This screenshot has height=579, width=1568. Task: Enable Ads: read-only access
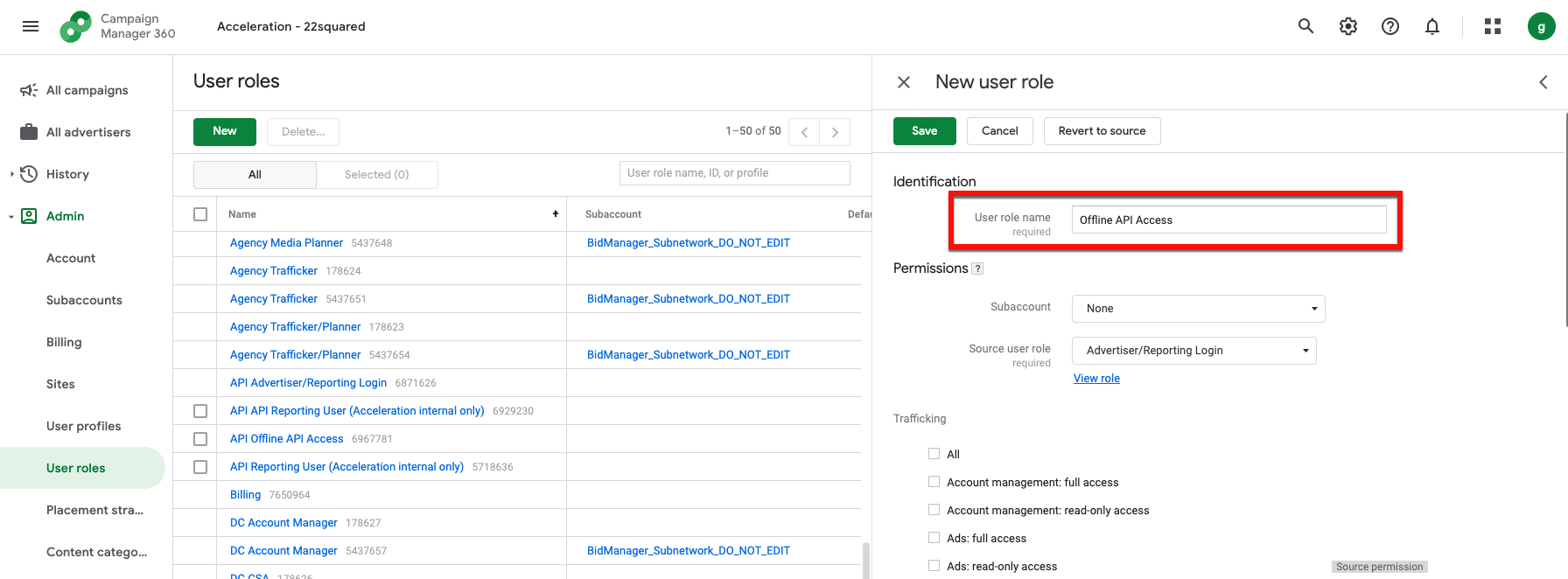point(934,566)
